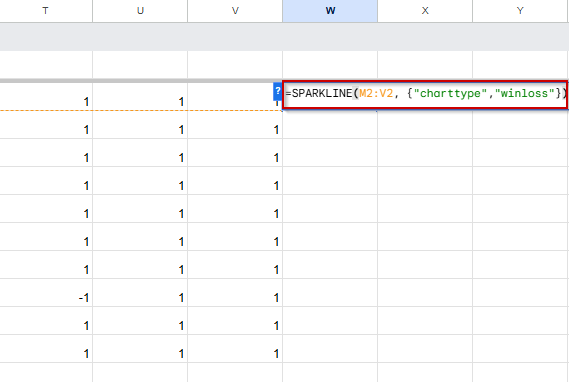Click into the SPARKLINE formula edit box
The image size is (569, 382).
(425, 94)
